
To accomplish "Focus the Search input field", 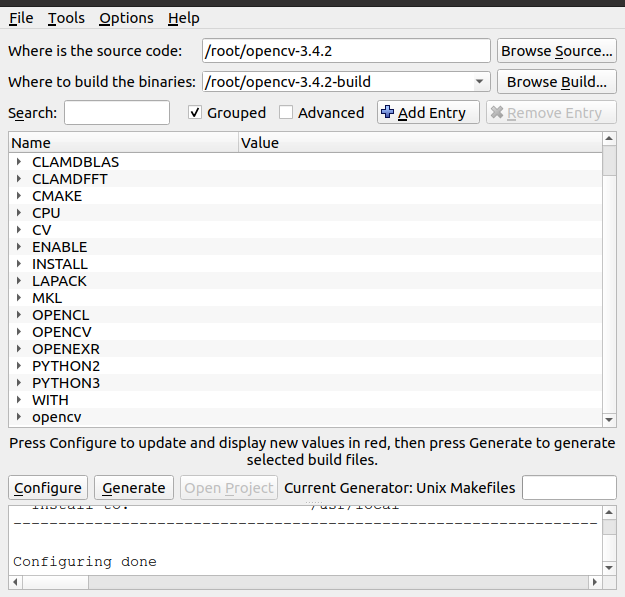I will 117,113.
